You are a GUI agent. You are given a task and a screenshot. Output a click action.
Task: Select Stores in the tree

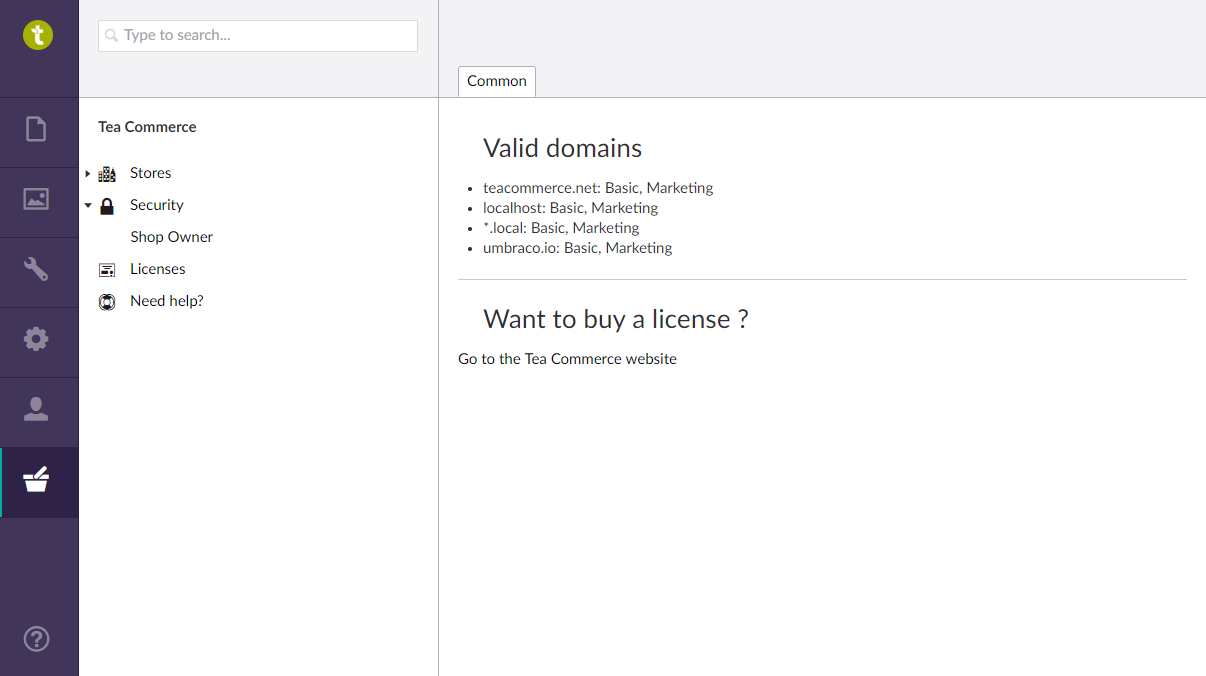[x=151, y=173]
